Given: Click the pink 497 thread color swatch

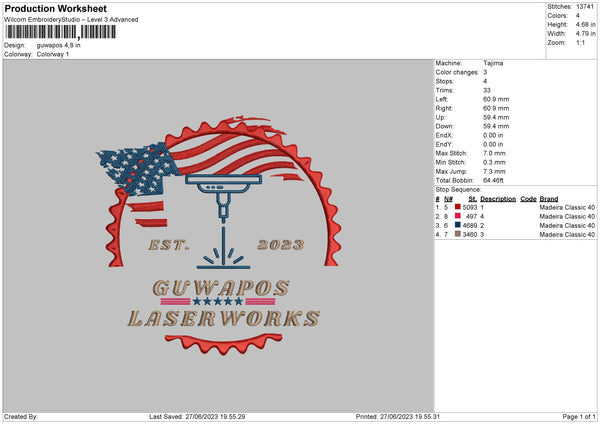Looking at the screenshot, I should tap(458, 216).
